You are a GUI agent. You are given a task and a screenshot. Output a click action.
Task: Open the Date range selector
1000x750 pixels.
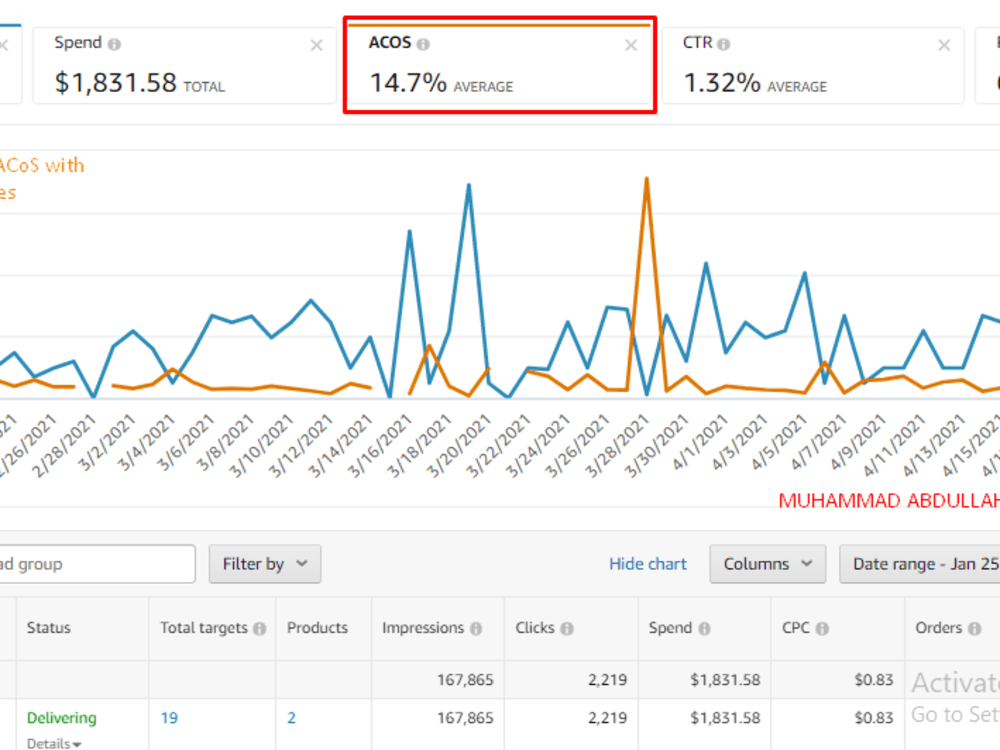(920, 564)
